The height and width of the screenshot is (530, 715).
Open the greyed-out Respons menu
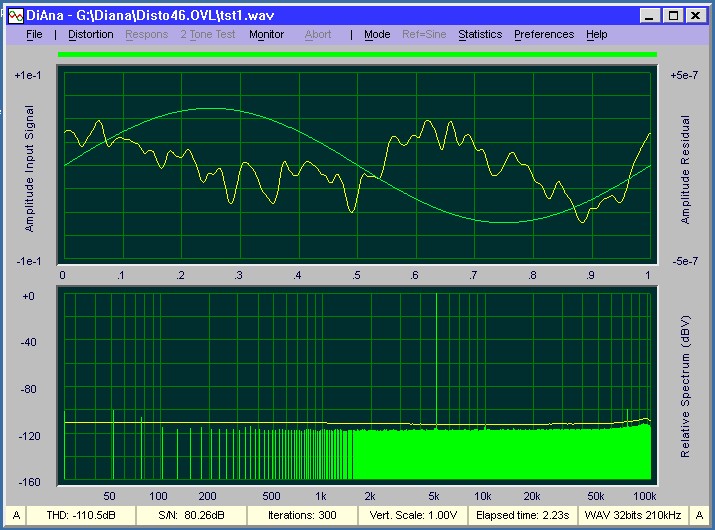click(x=147, y=34)
